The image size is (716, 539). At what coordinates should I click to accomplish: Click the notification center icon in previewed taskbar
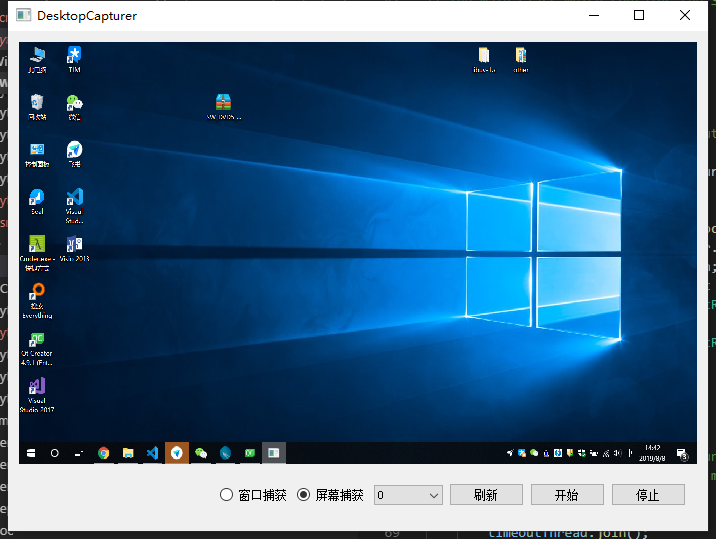tap(682, 454)
